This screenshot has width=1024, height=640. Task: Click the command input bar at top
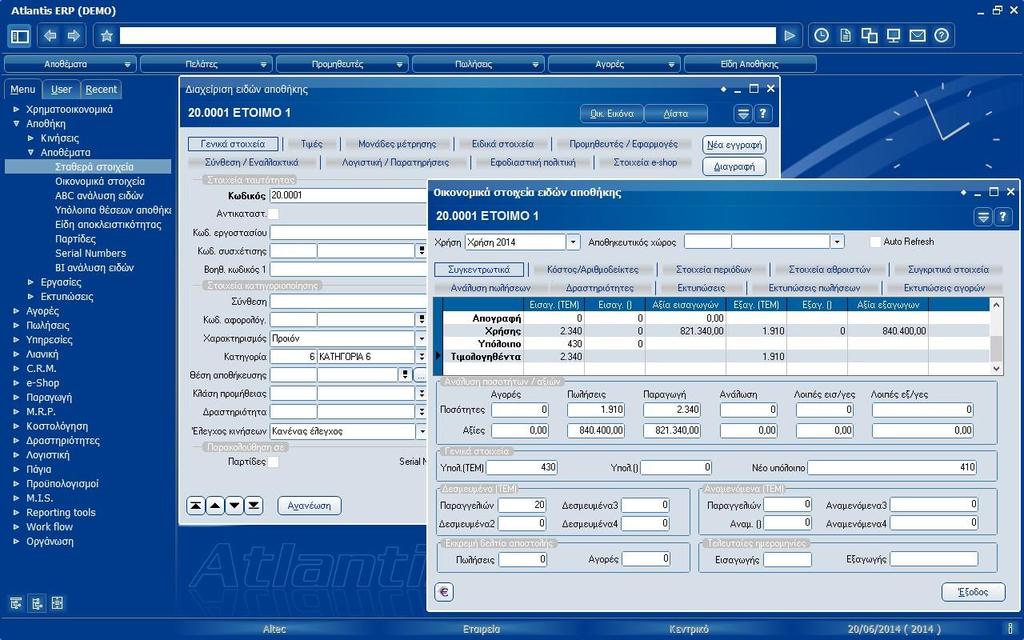click(x=447, y=36)
